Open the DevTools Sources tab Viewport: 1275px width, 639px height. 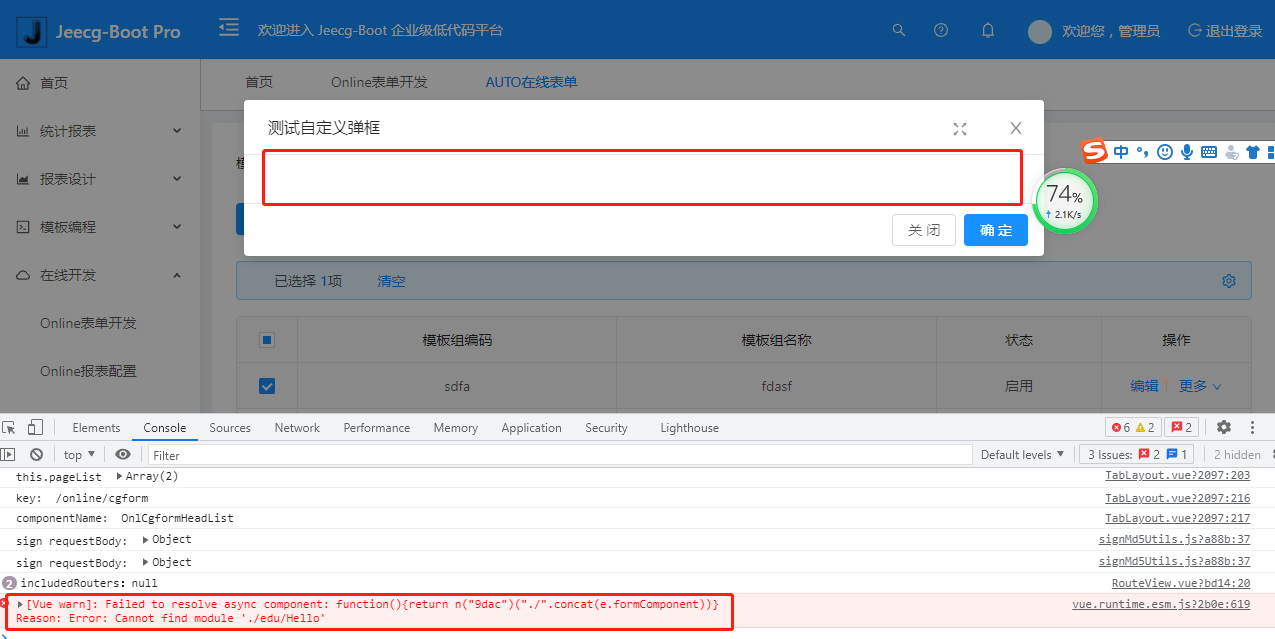230,428
